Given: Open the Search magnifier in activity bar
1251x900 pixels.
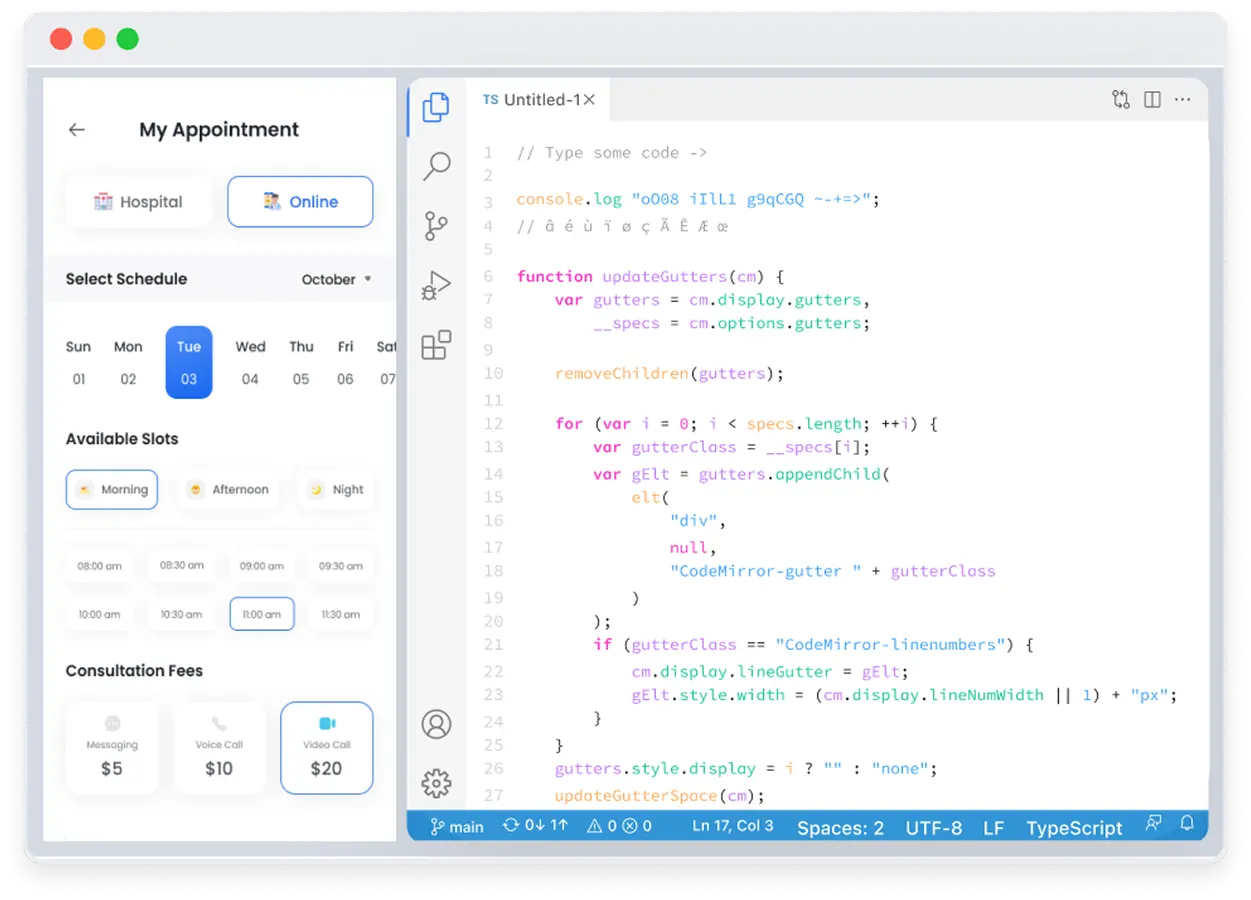Looking at the screenshot, I should click(x=436, y=166).
